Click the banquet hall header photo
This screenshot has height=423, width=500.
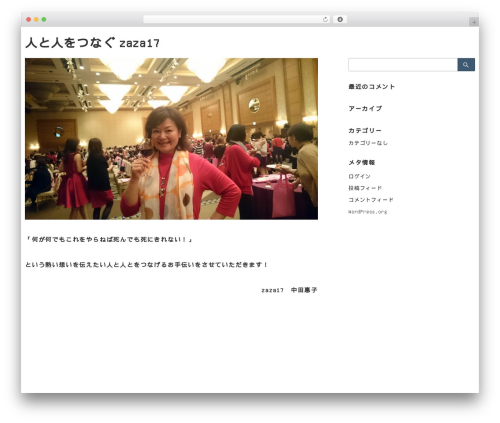coord(171,139)
